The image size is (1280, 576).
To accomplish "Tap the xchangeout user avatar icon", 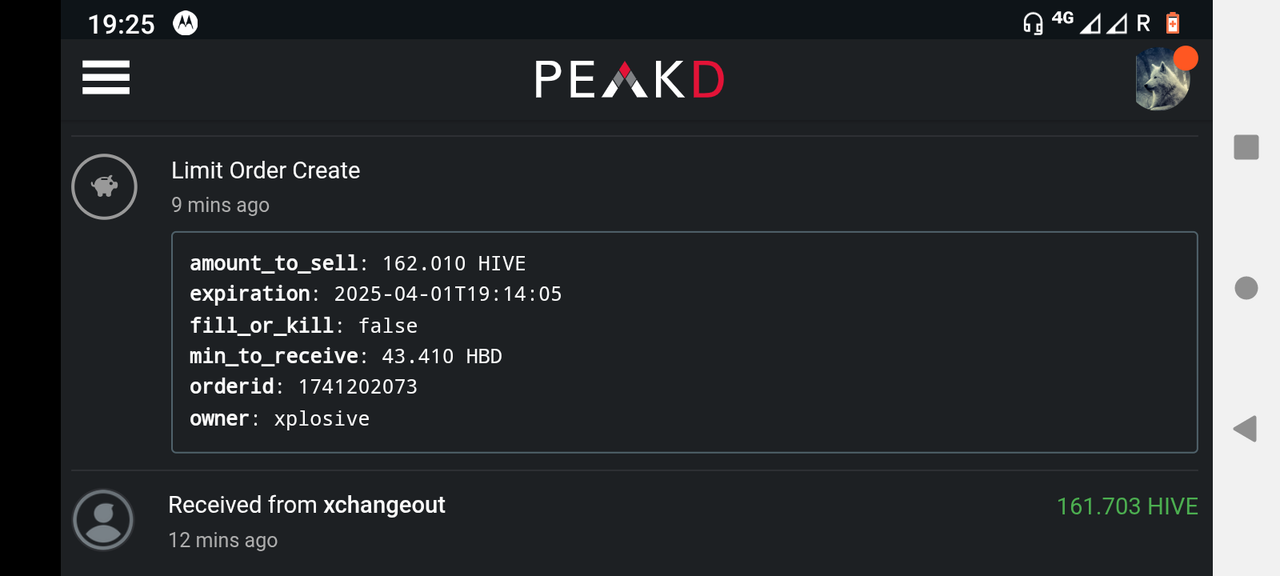I will (103, 519).
